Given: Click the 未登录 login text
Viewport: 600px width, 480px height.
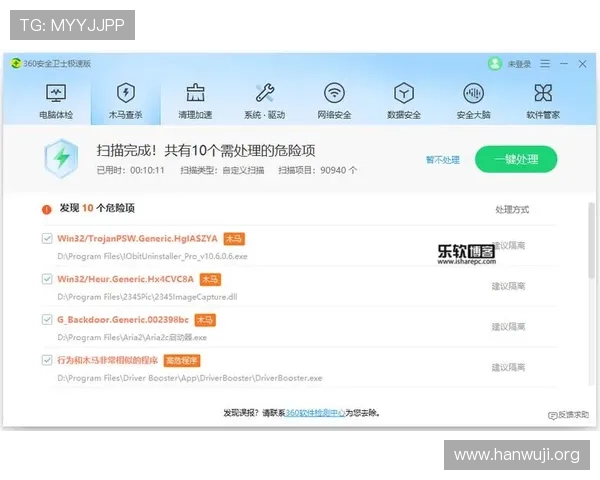Looking at the screenshot, I should pyautogui.click(x=519, y=64).
